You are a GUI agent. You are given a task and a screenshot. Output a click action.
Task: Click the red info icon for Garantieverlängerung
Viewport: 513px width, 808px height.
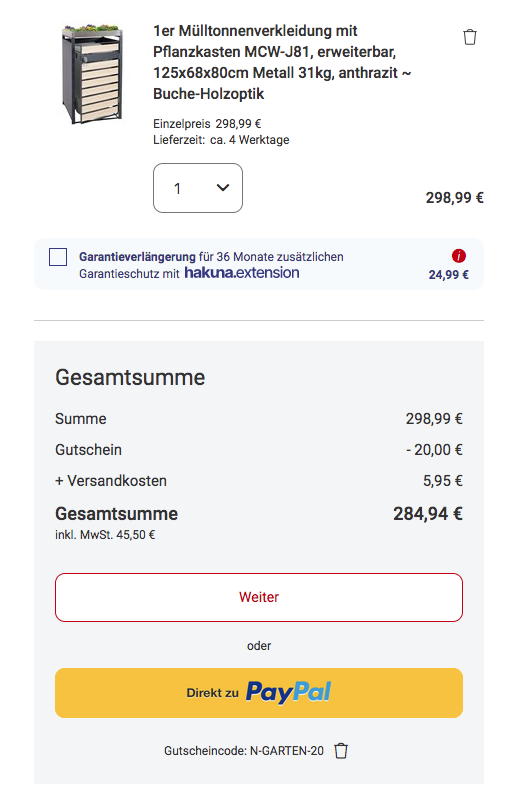pyautogui.click(x=458, y=256)
